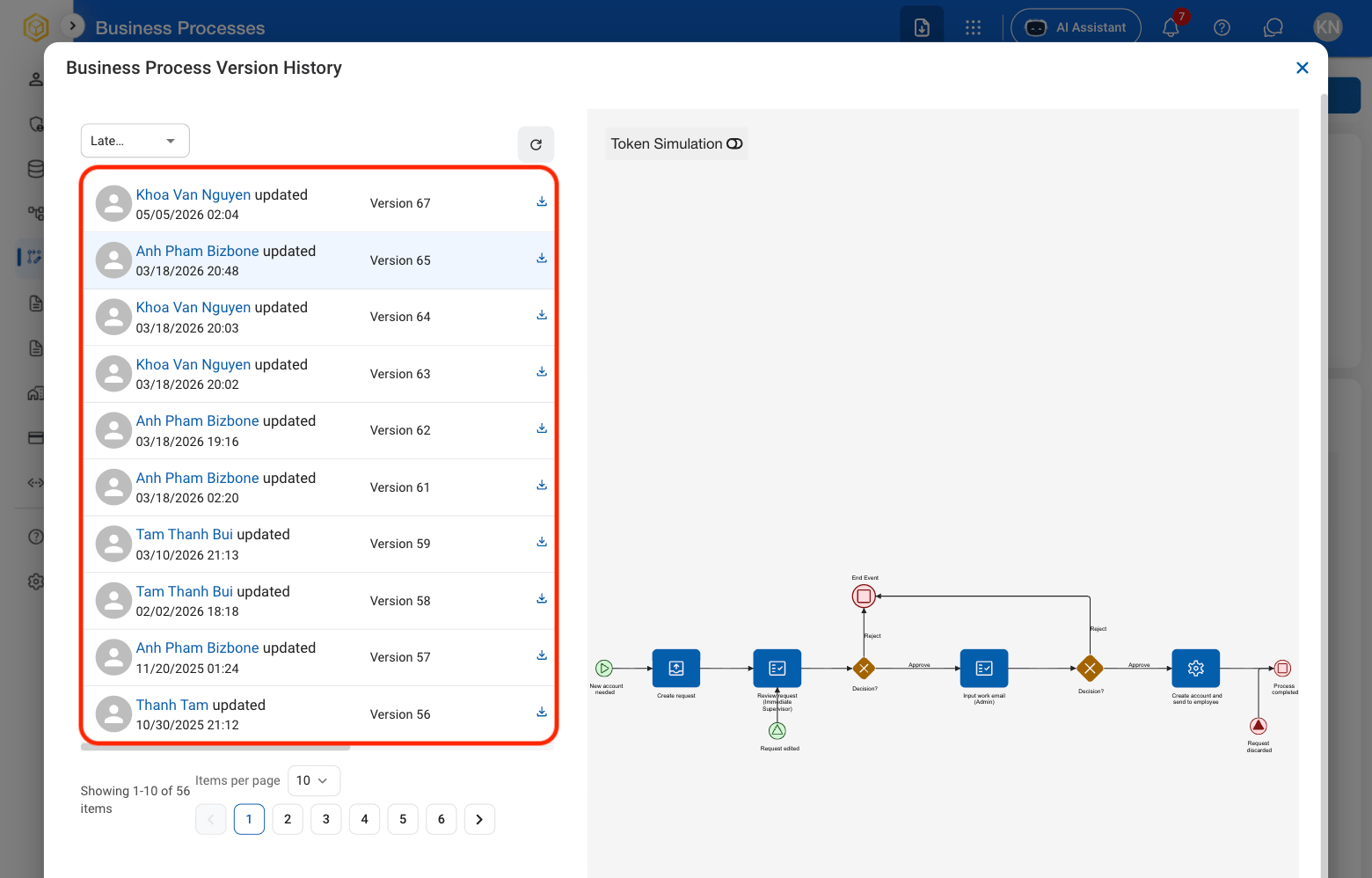Click the Business Processes sidebar icon
Image resolution: width=1372 pixels, height=878 pixels.
pyautogui.click(x=34, y=257)
